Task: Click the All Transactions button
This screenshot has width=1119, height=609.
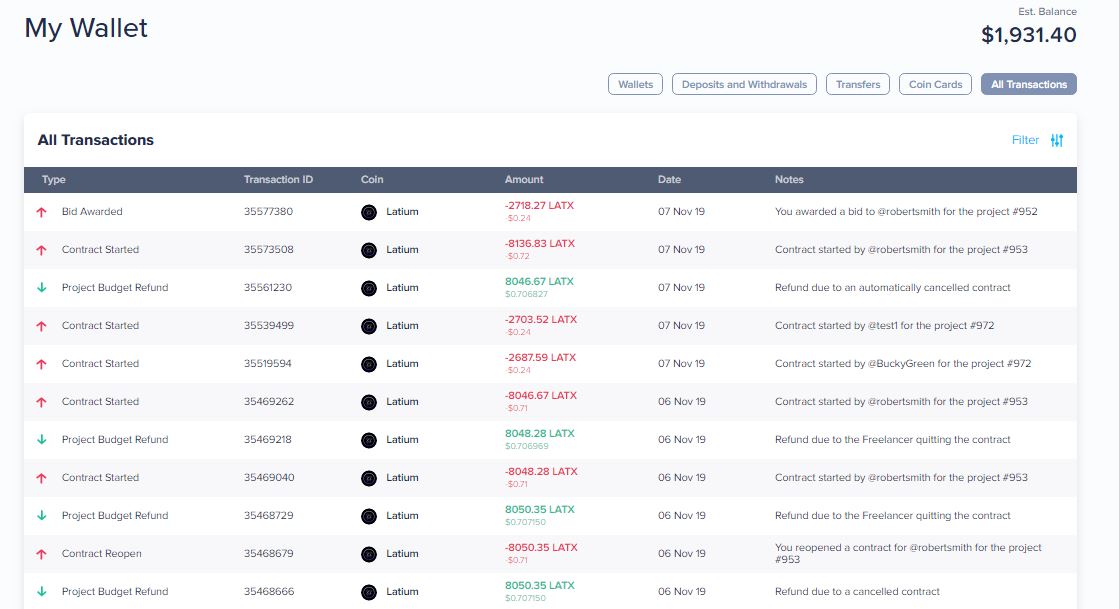Action: 1029,84
